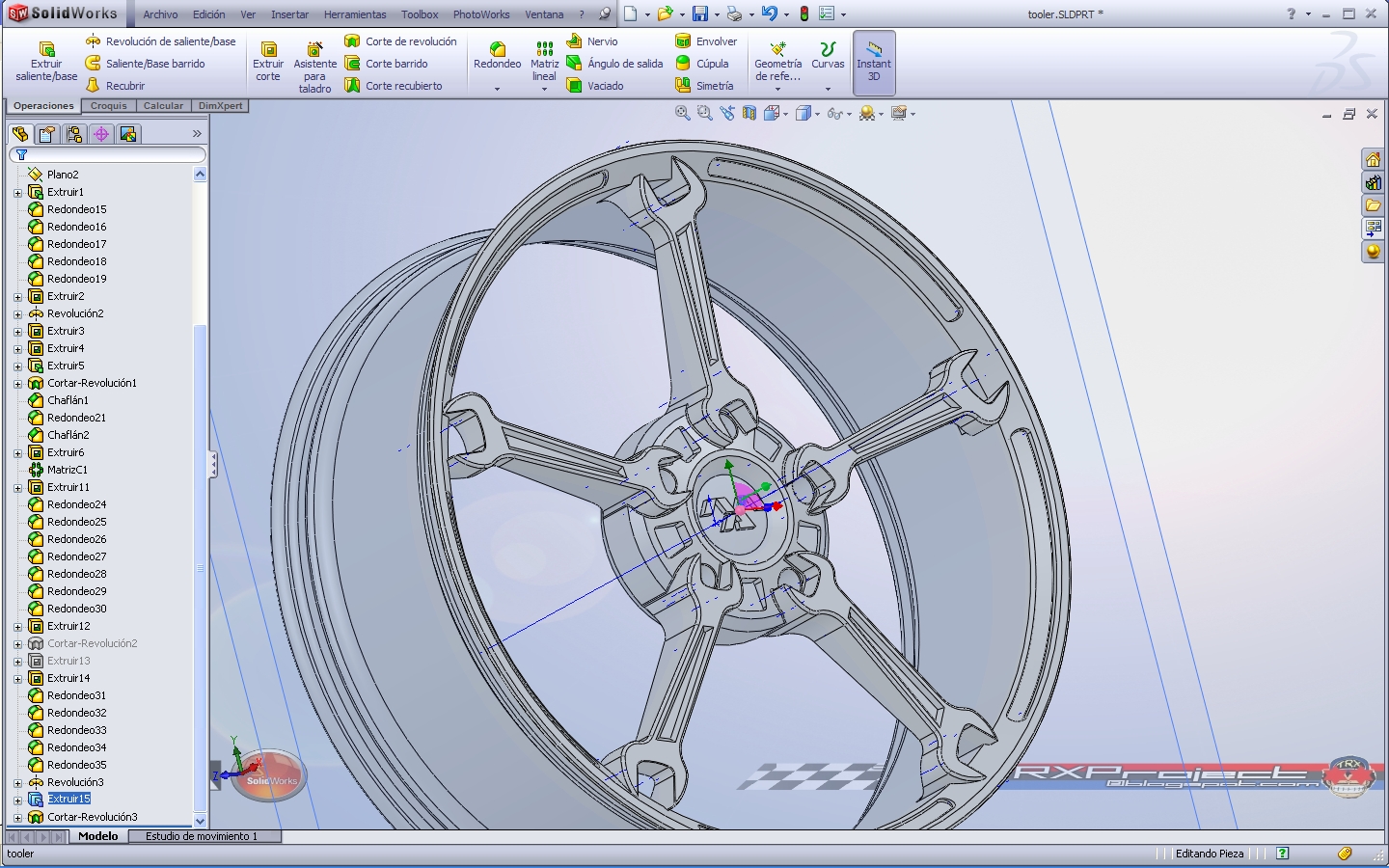Switch to the DimXpert tab
The image size is (1389, 868).
(x=220, y=106)
